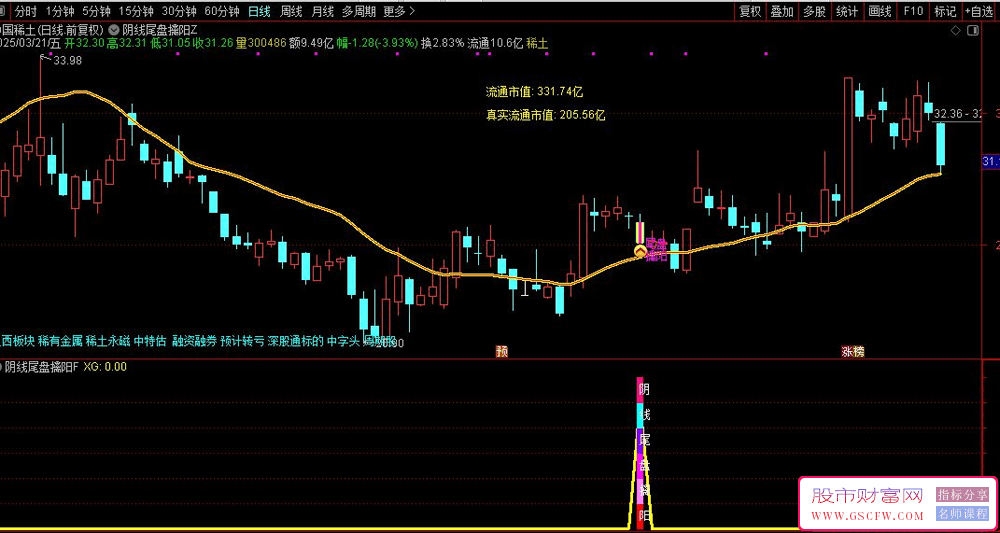Click 换2.83% turnover rate value

(443, 43)
